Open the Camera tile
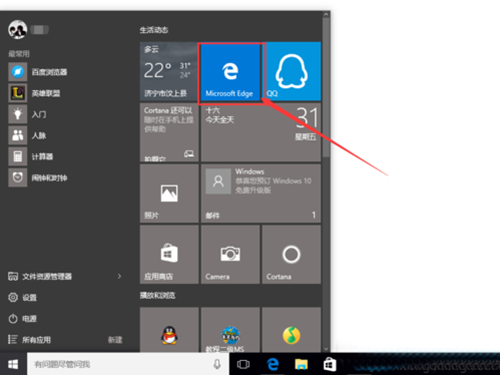500x375 pixels. [230, 254]
